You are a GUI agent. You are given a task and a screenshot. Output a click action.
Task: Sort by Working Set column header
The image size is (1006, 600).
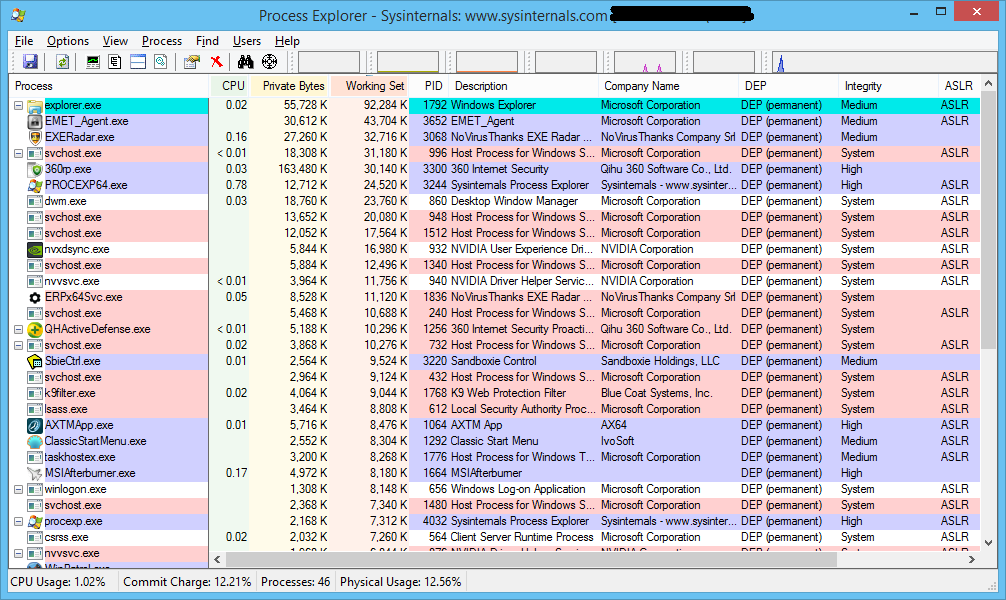click(x=375, y=86)
